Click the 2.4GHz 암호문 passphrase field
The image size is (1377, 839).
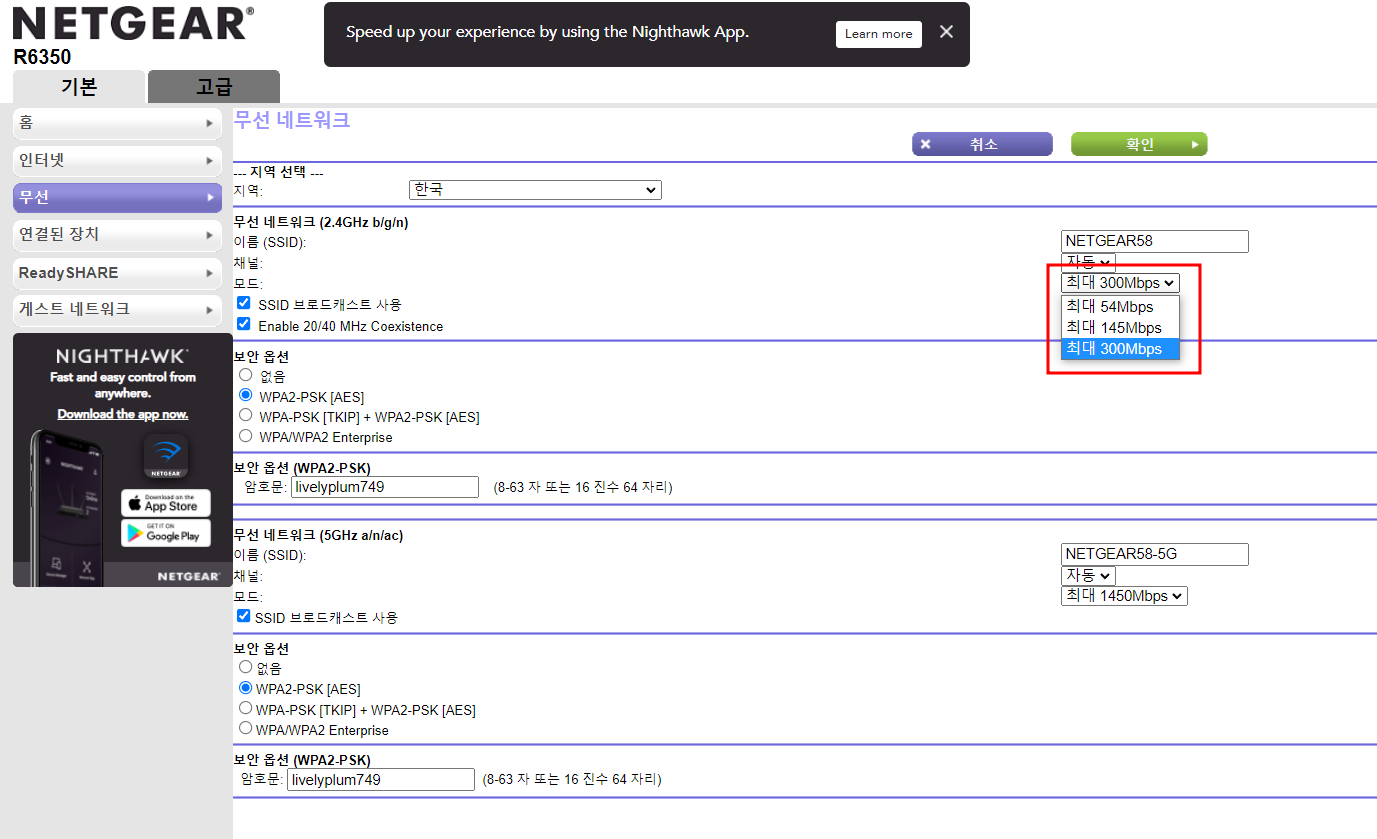point(385,487)
